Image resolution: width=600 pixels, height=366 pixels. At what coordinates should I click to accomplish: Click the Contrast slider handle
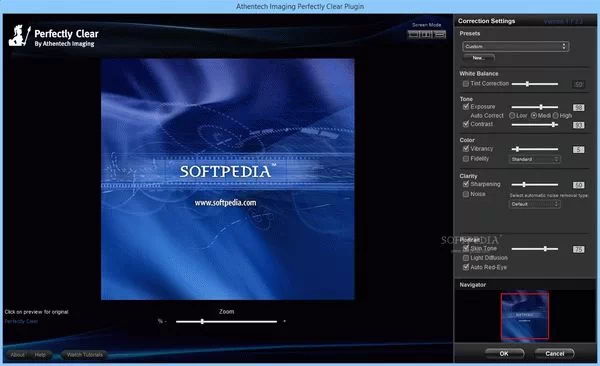(x=553, y=124)
